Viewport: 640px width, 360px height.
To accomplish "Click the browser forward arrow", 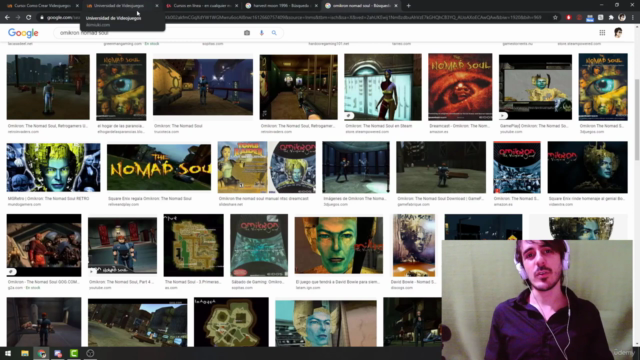I will [x=18, y=18].
